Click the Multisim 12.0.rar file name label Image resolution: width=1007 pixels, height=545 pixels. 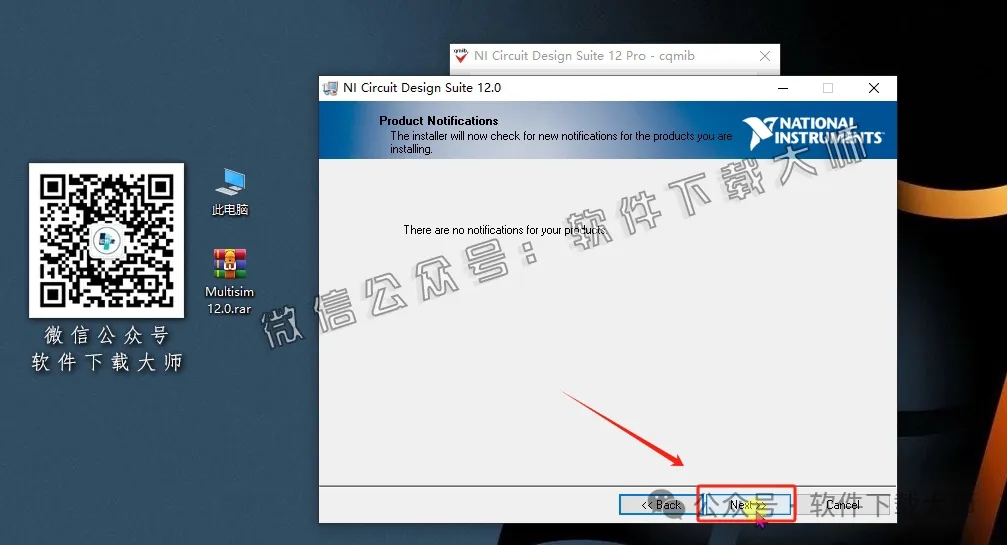click(229, 300)
